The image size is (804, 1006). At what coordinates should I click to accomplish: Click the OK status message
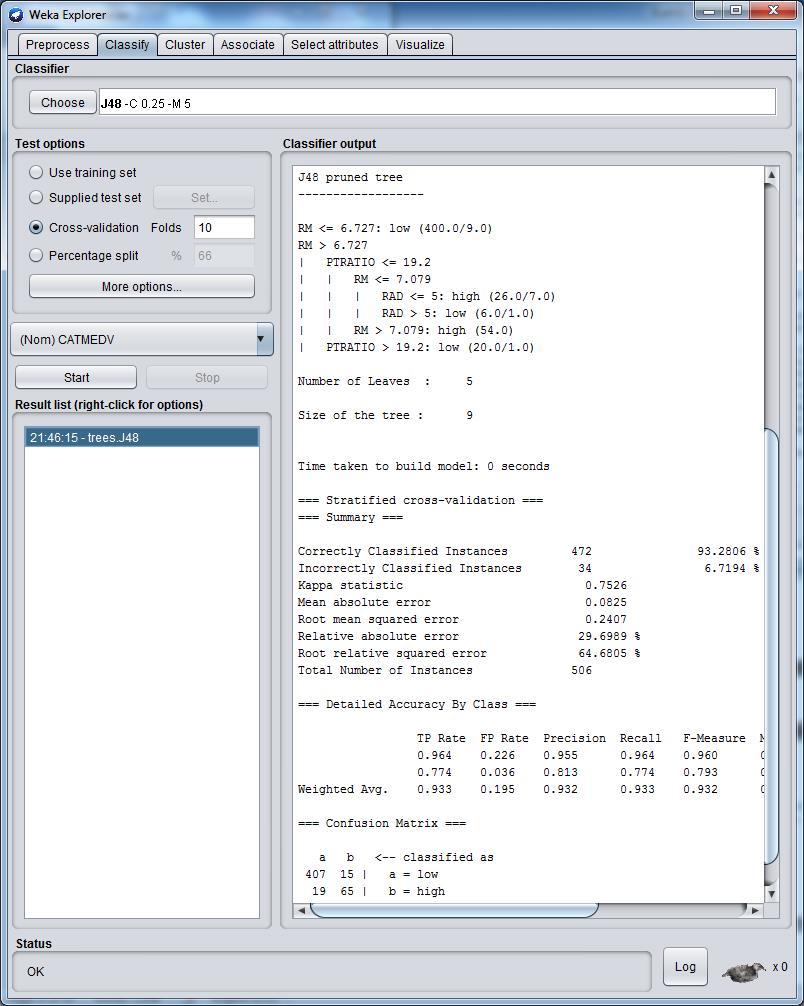point(35,971)
